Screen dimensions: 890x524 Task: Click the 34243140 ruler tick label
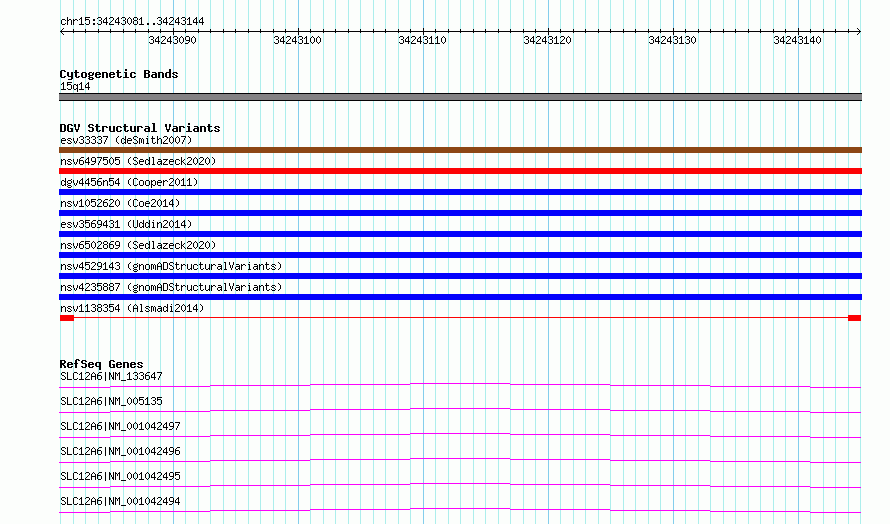pyautogui.click(x=797, y=40)
